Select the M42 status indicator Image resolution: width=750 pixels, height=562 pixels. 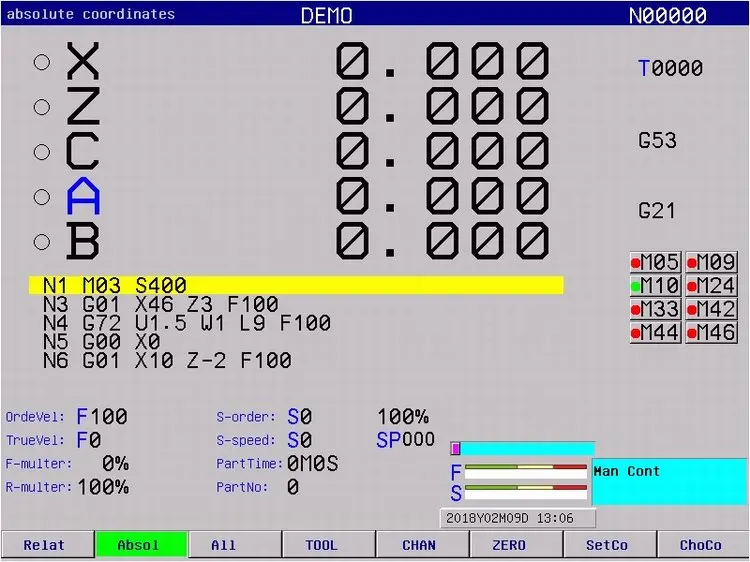pos(711,309)
